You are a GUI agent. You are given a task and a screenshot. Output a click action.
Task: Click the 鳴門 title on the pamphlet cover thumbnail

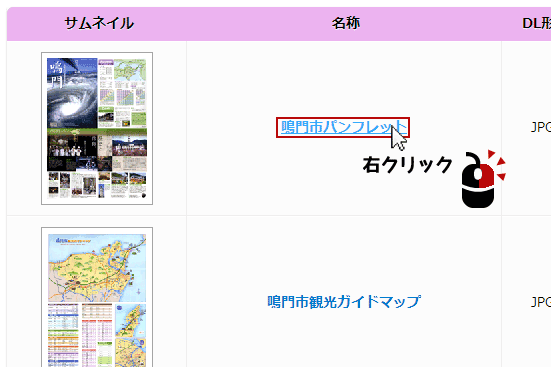56,75
